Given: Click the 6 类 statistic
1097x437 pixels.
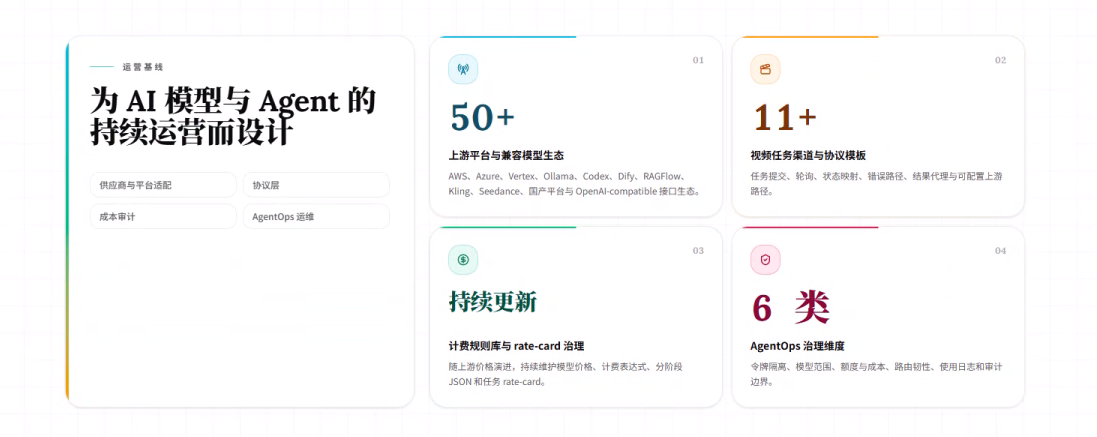Looking at the screenshot, I should tap(790, 307).
